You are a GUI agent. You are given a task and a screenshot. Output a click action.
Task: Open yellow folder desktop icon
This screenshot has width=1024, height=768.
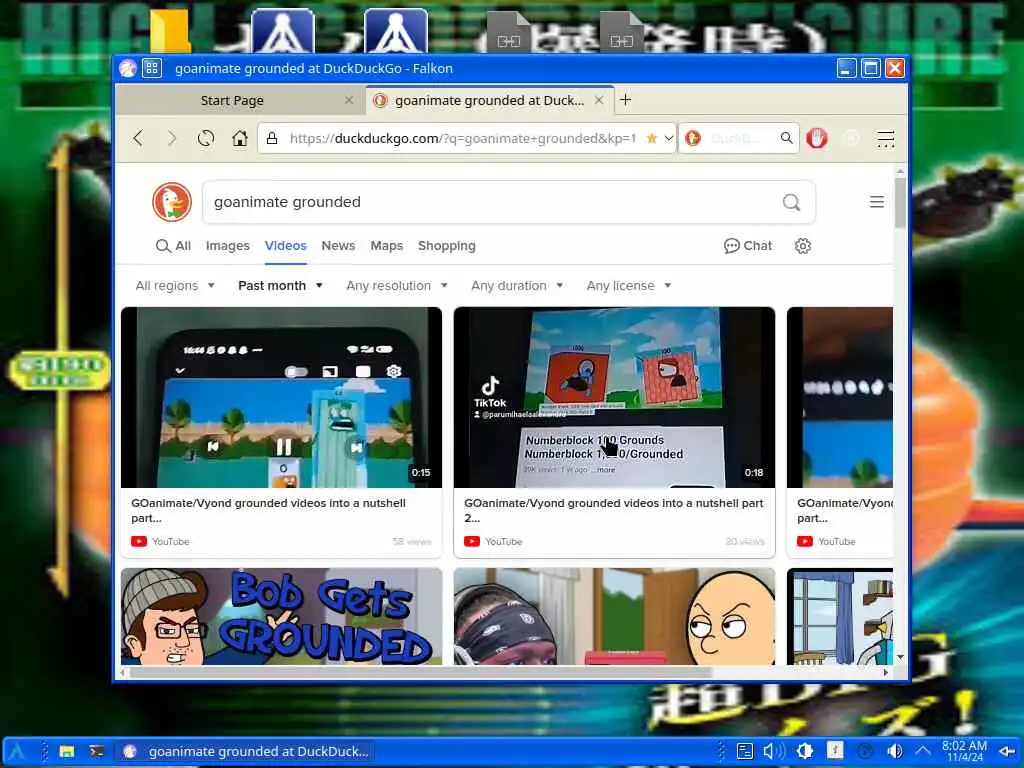click(x=169, y=31)
